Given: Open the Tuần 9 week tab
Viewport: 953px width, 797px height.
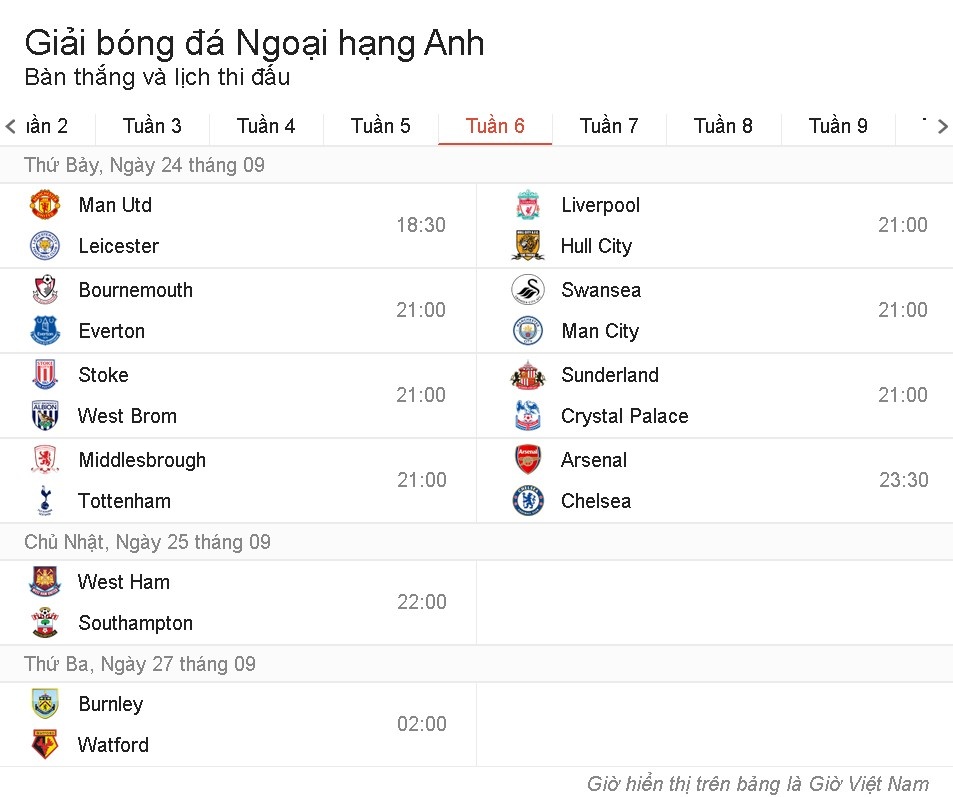Looking at the screenshot, I should (x=837, y=126).
